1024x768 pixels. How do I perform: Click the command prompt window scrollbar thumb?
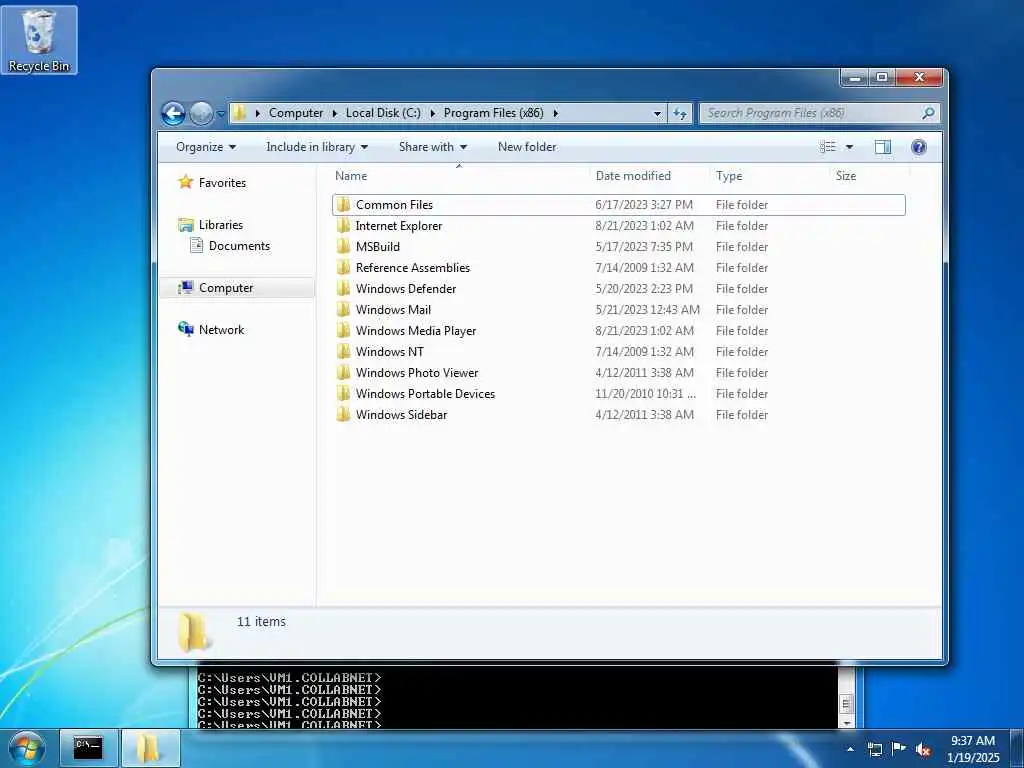(x=846, y=705)
